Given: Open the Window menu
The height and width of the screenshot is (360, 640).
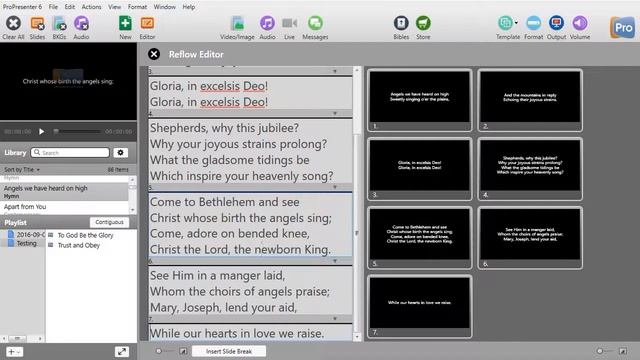Looking at the screenshot, I should coord(164,7).
